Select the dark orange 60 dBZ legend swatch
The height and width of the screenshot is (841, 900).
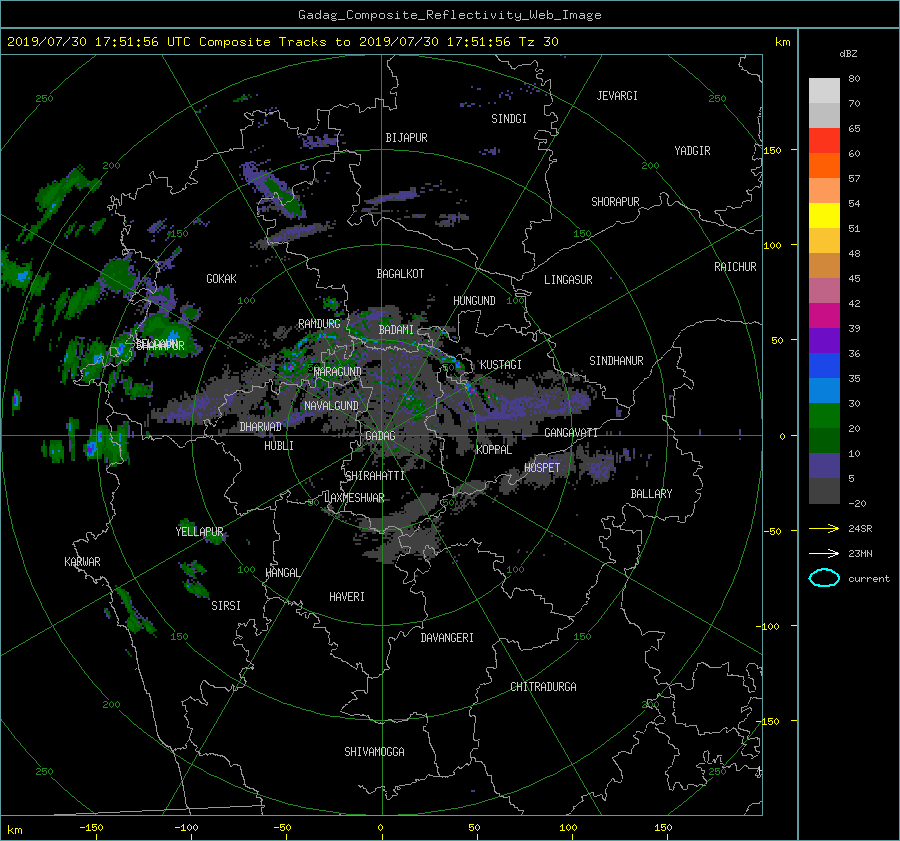coord(824,165)
